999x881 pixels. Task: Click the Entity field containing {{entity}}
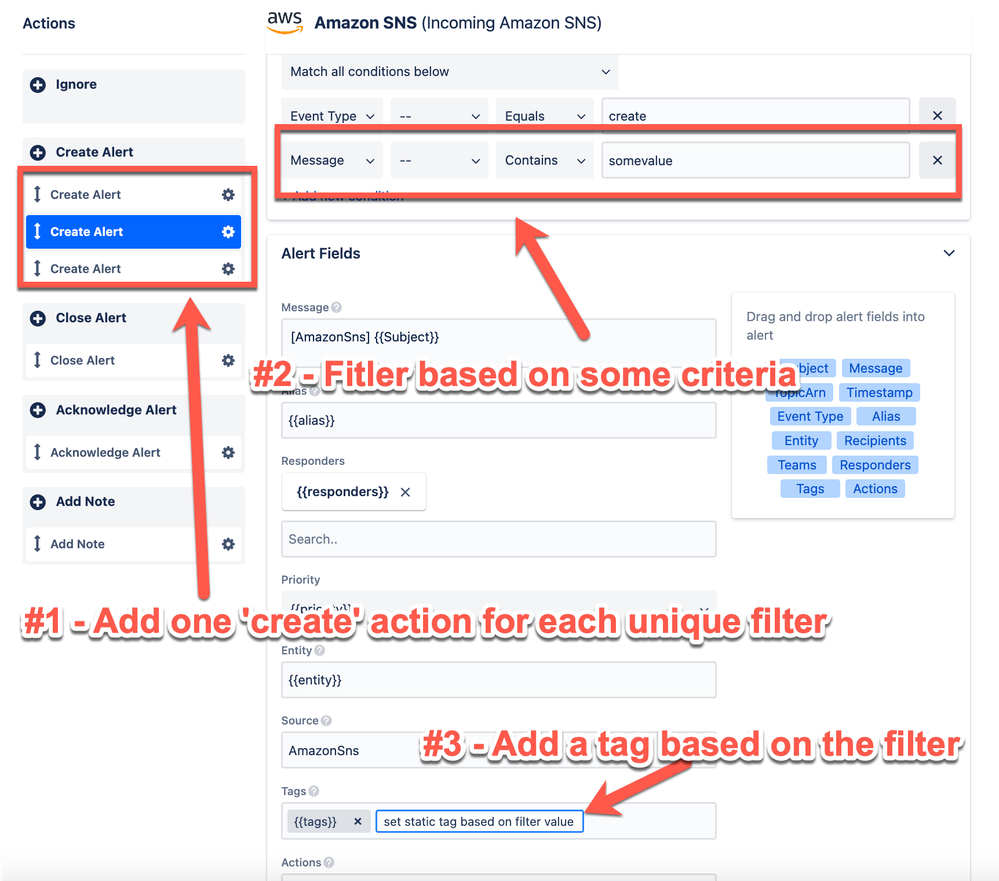click(499, 680)
